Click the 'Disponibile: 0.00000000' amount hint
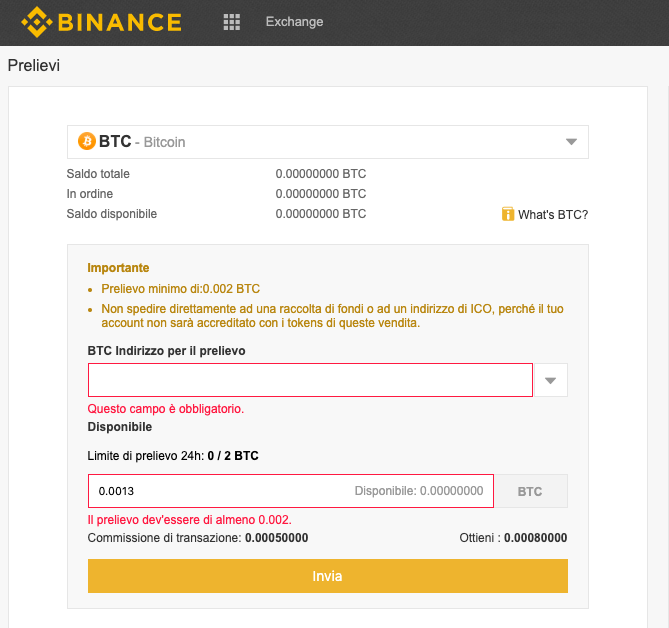Screen dimensions: 669x628 coord(418,491)
